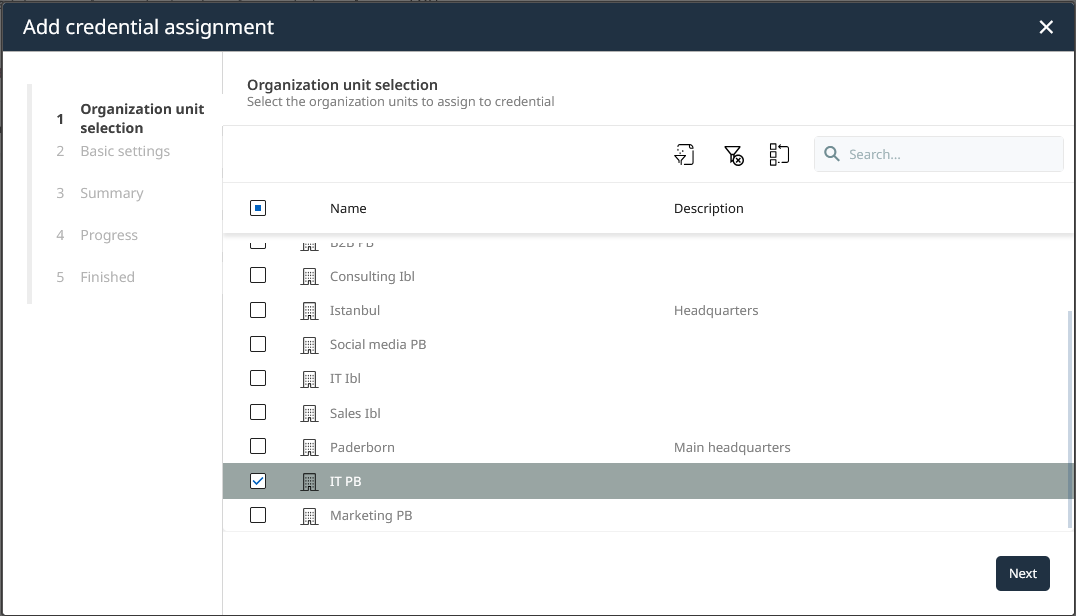
Task: Click the building icon for Marketing PB
Action: [x=309, y=516]
